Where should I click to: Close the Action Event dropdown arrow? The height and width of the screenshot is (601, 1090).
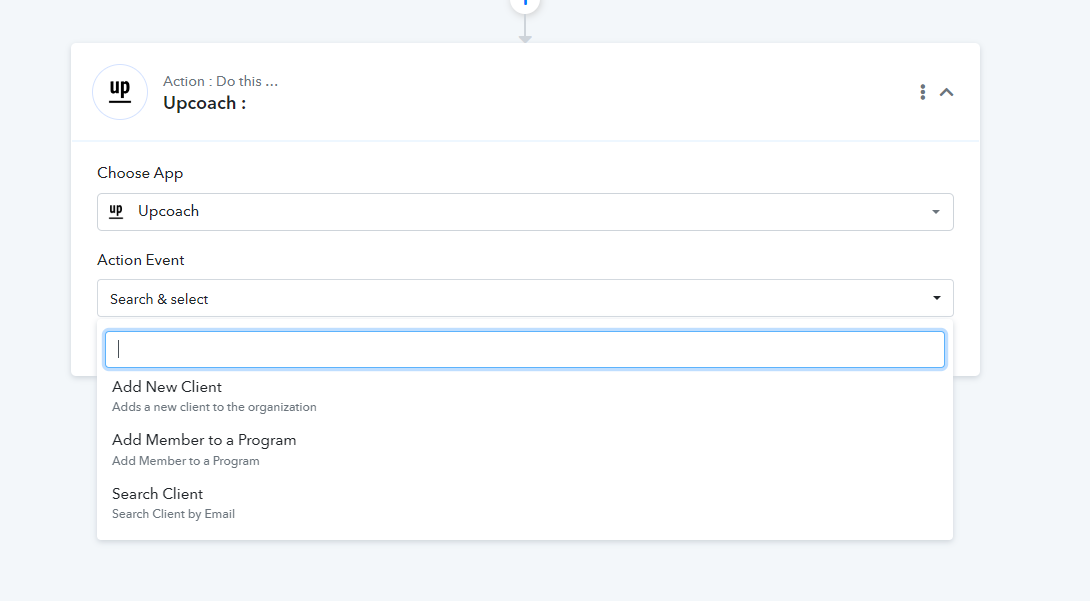(x=936, y=298)
